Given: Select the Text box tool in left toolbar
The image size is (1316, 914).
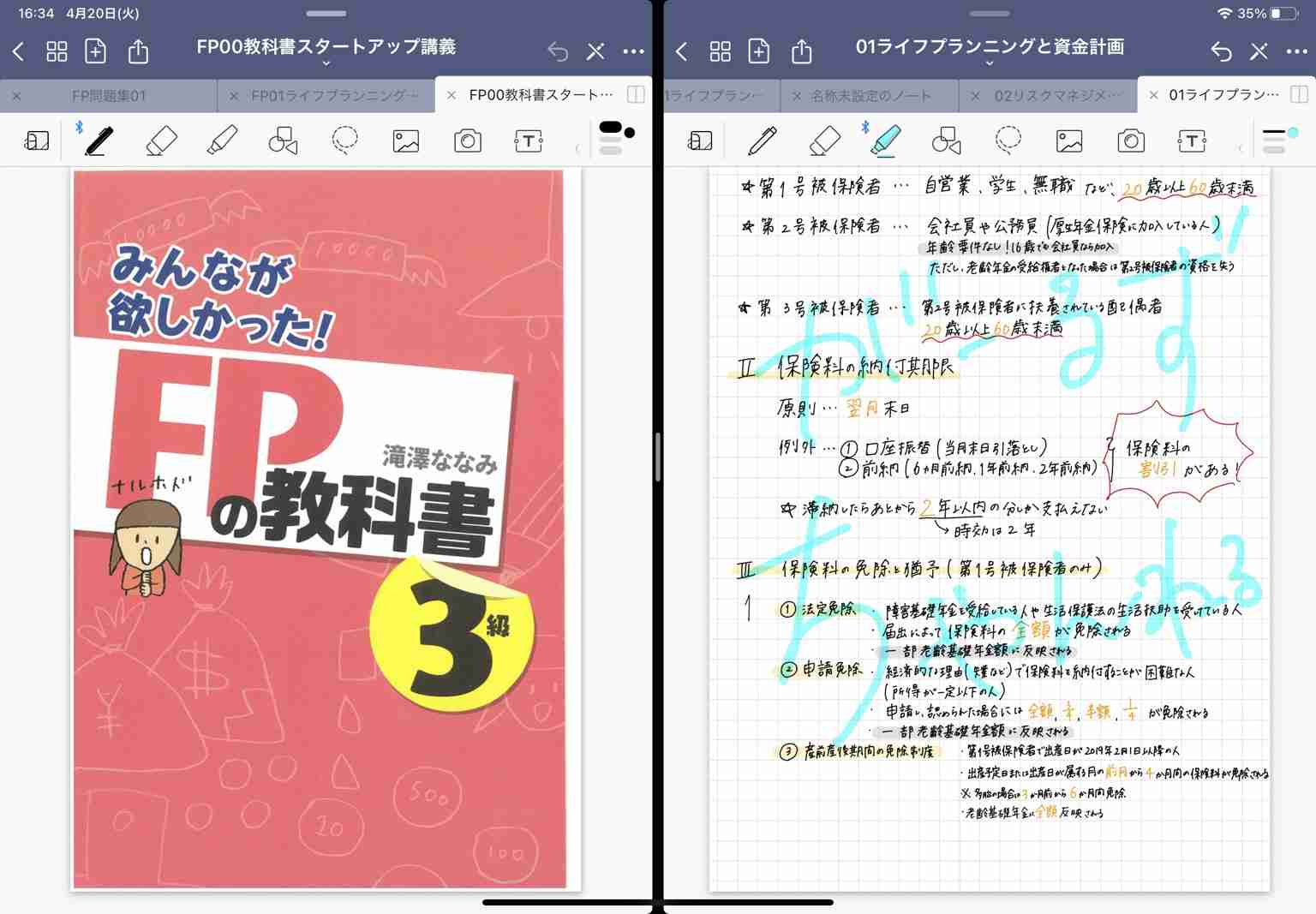Looking at the screenshot, I should tap(529, 140).
